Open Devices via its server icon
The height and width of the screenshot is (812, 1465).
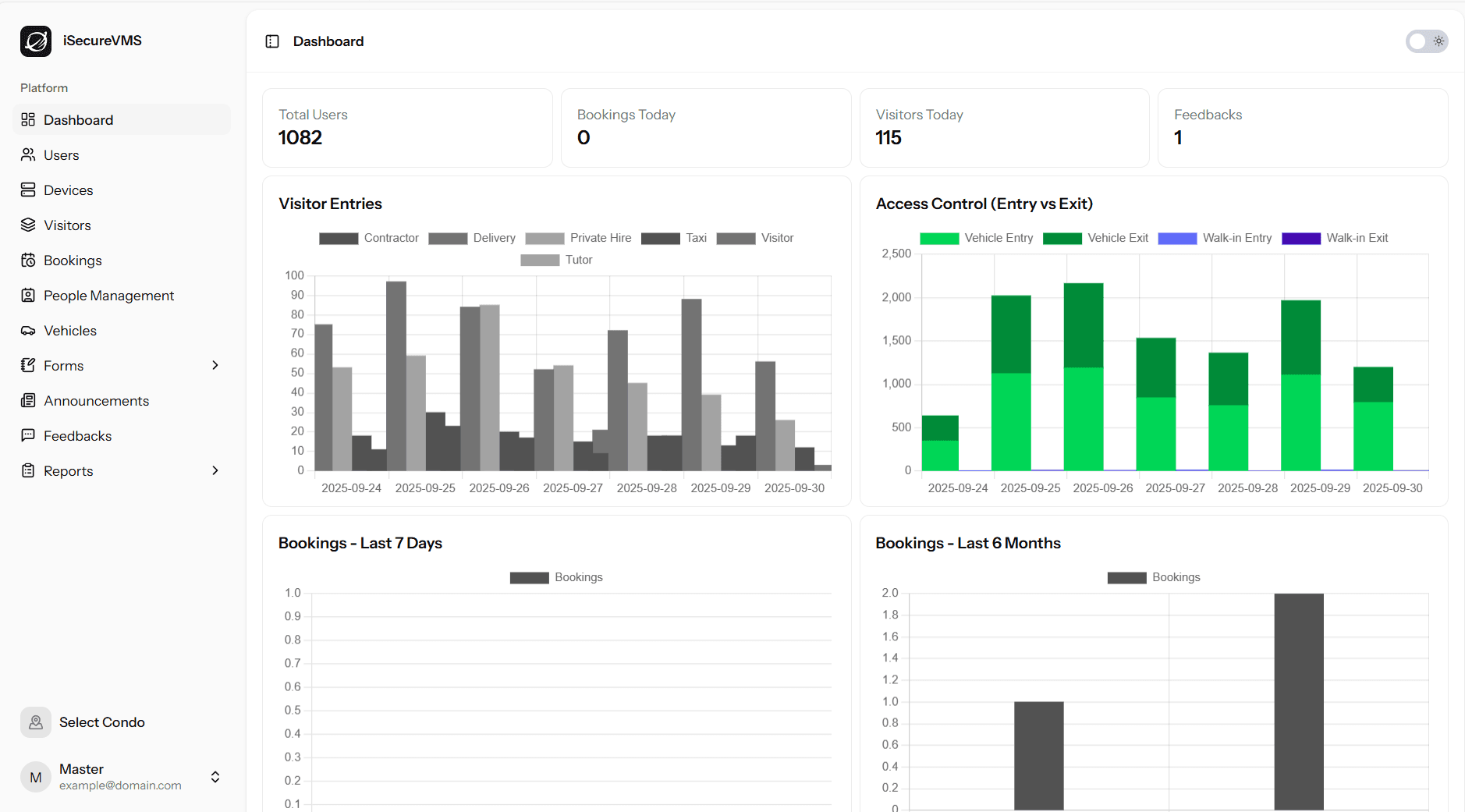pos(28,190)
